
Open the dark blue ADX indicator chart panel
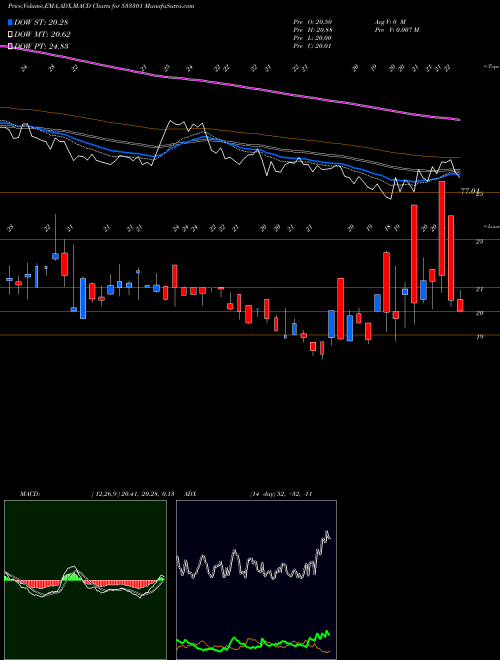coord(256,580)
